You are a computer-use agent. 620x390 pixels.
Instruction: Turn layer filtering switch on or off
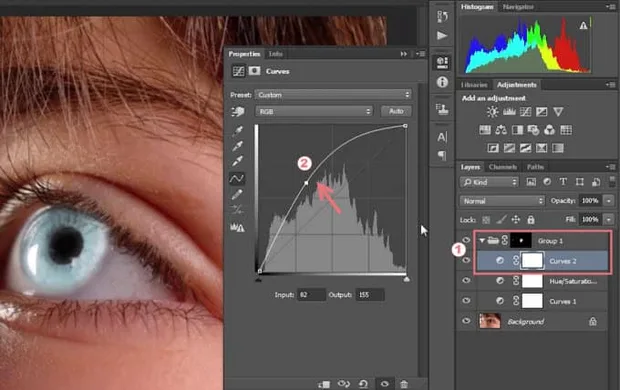pos(611,182)
